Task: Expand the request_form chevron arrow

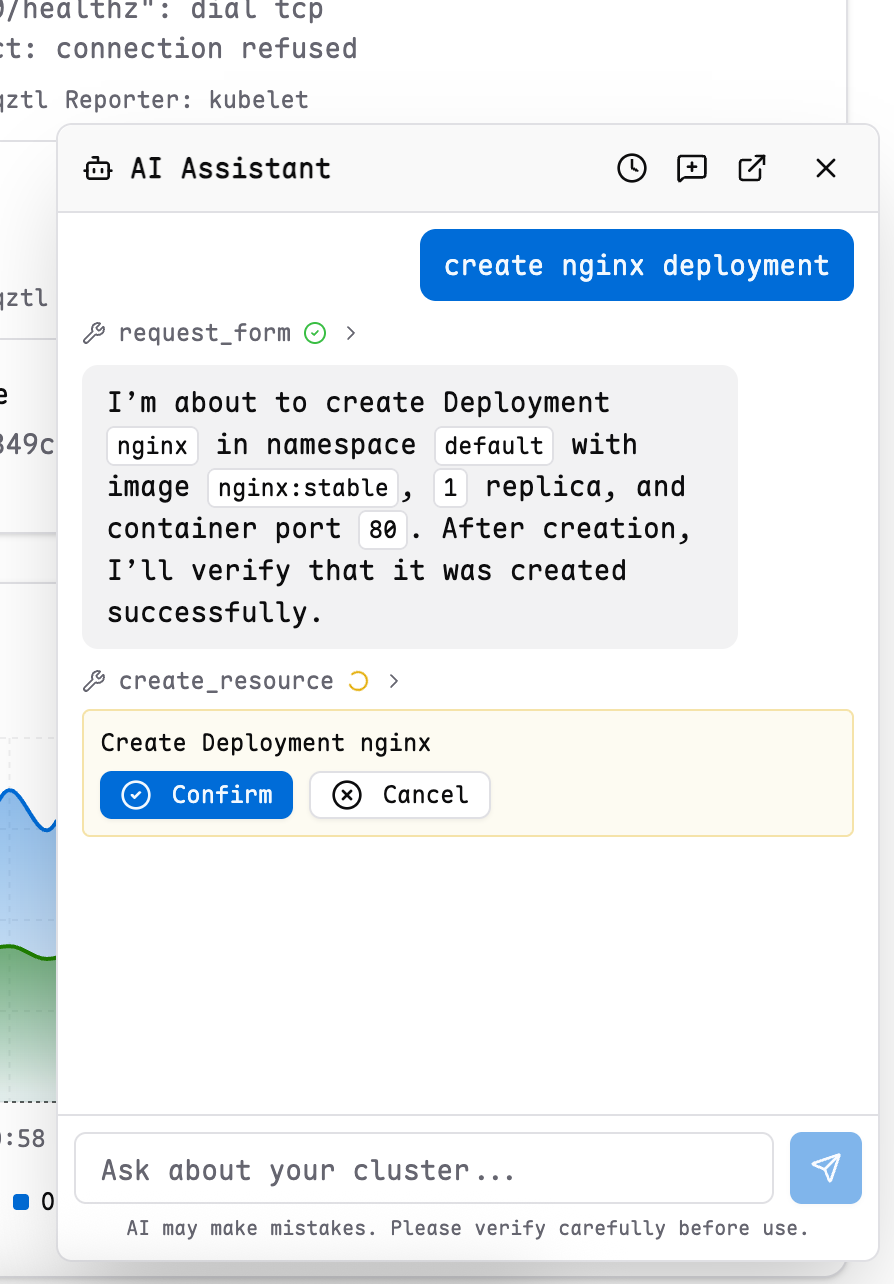Action: pyautogui.click(x=351, y=333)
